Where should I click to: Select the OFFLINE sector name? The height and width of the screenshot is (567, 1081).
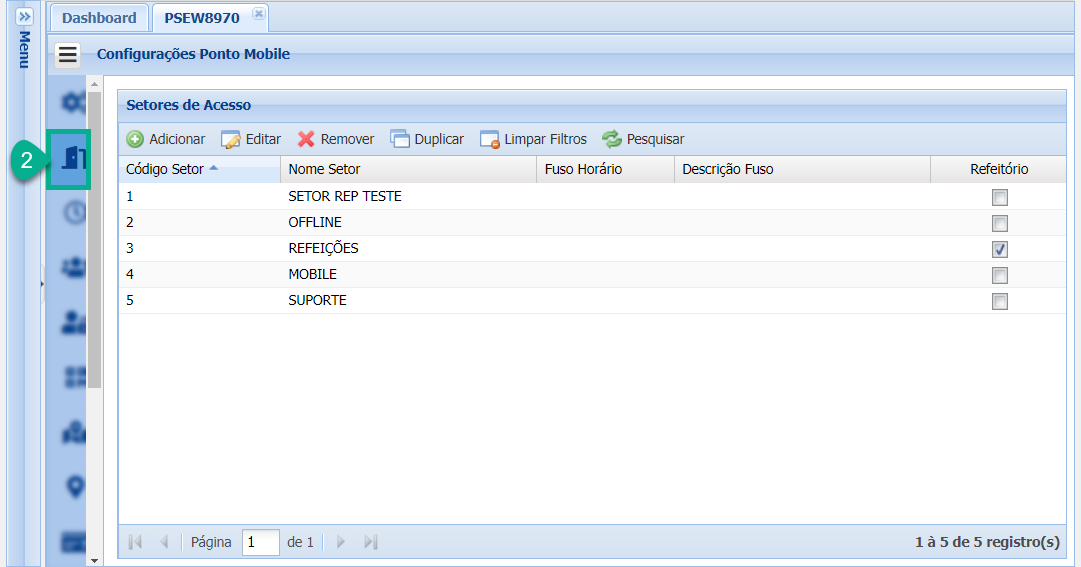tap(315, 223)
